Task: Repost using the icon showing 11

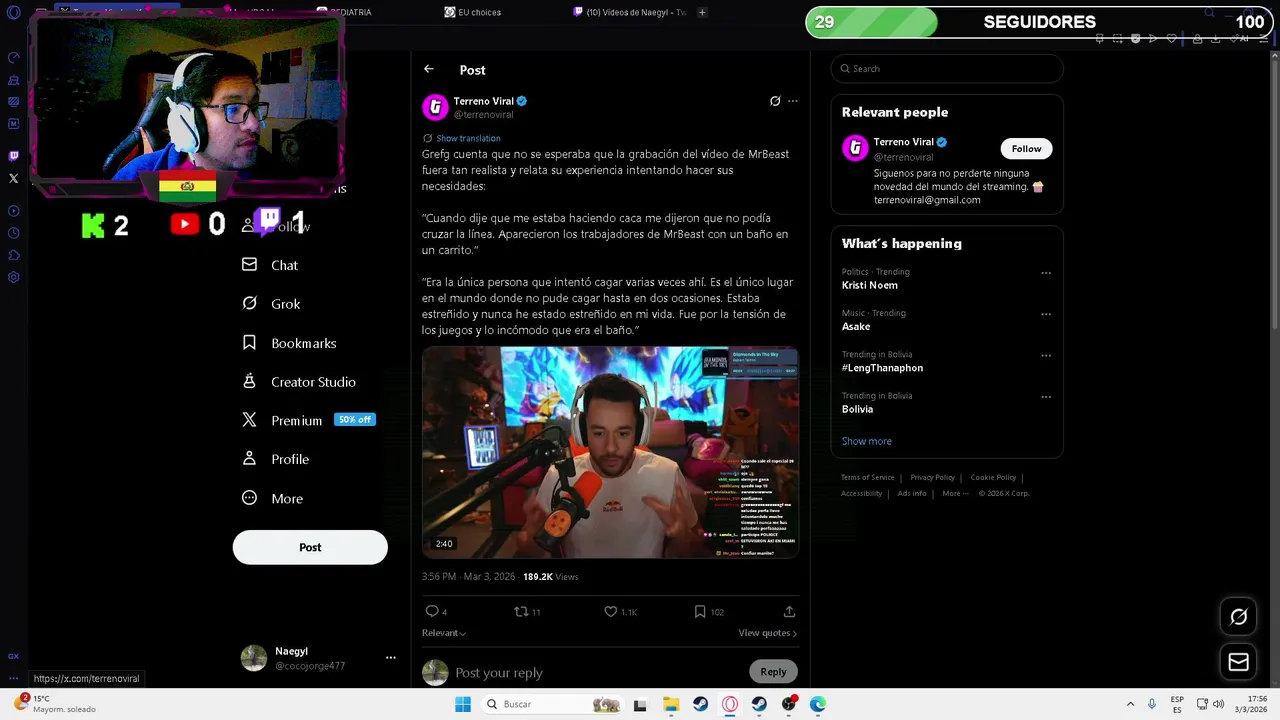Action: click(527, 612)
